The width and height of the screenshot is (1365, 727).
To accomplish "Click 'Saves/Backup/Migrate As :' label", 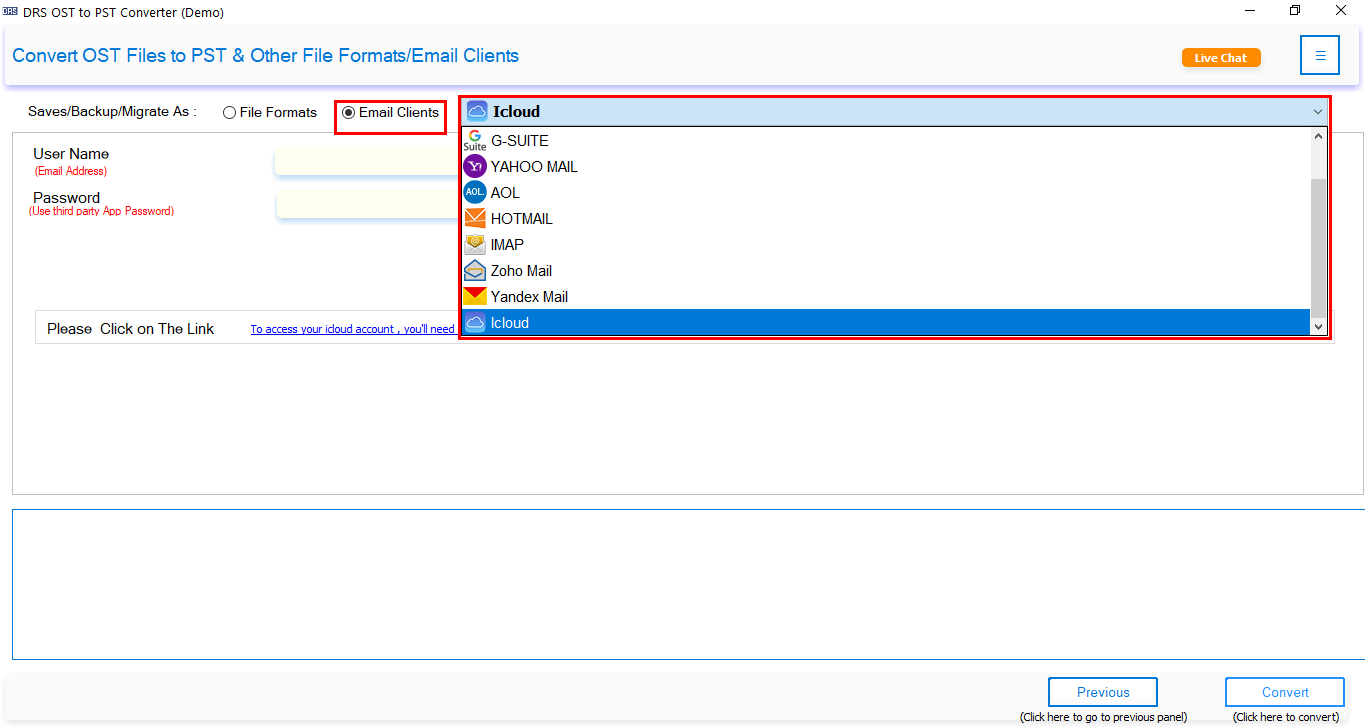I will tap(112, 112).
